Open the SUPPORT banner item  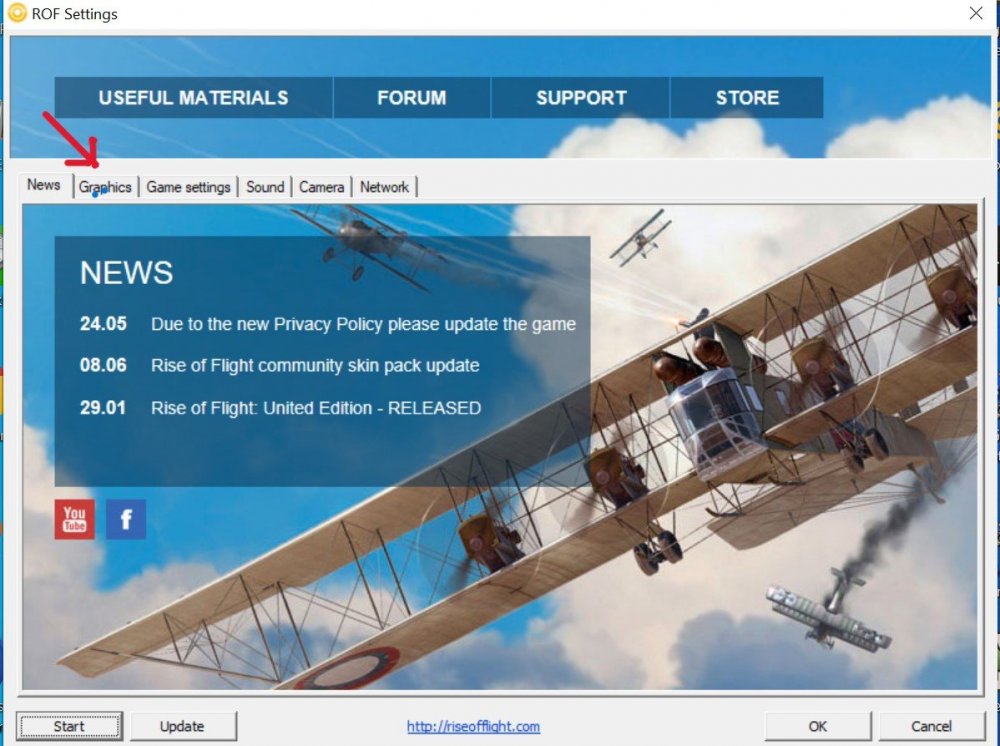[x=581, y=98]
